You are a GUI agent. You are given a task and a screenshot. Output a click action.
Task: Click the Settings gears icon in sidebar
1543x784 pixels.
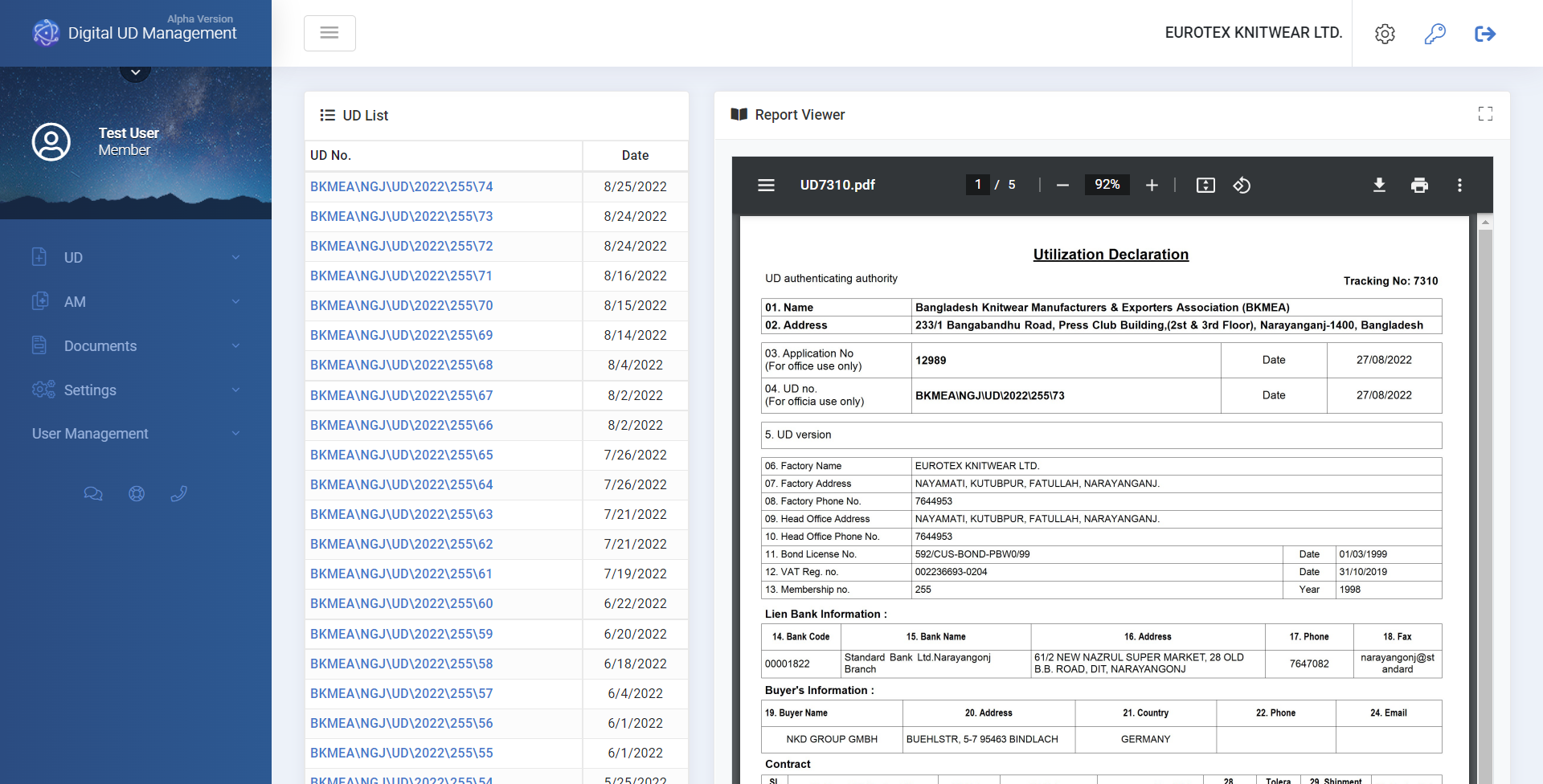tap(43, 390)
